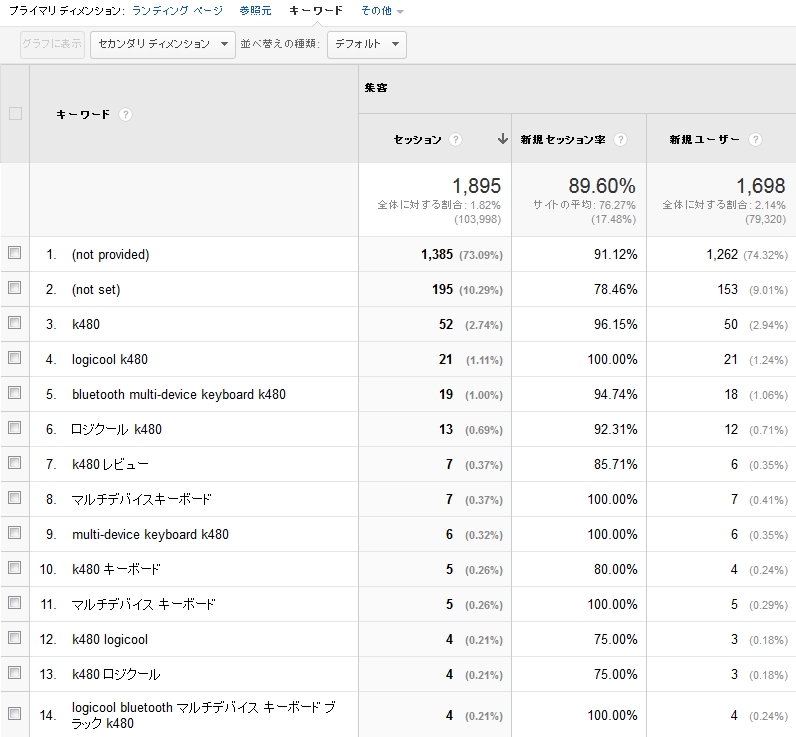Check the box for k480 ロジクール row 13
Screen dimensions: 796x737
click(x=15, y=673)
